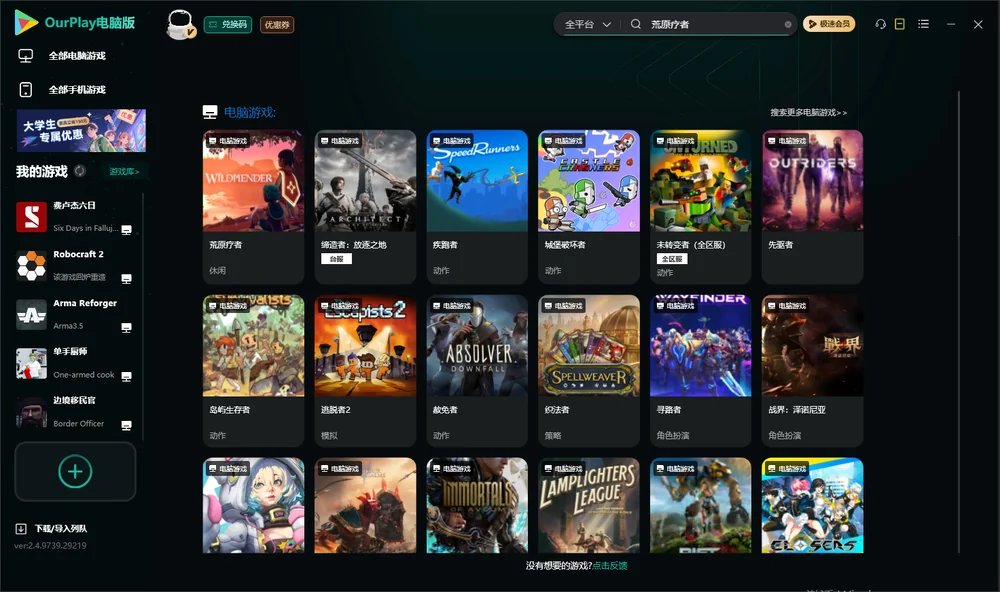The width and height of the screenshot is (1000, 592).
Task: Open the Closers game card
Action: pos(812,505)
